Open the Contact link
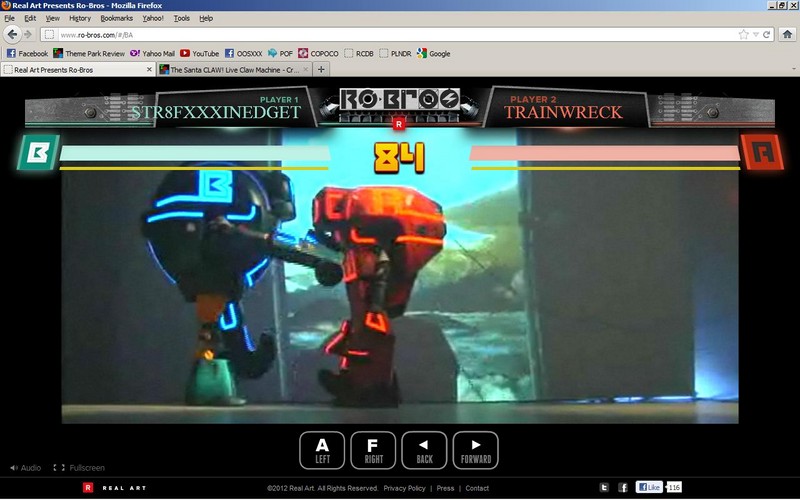This screenshot has width=800, height=500. pyautogui.click(x=477, y=488)
